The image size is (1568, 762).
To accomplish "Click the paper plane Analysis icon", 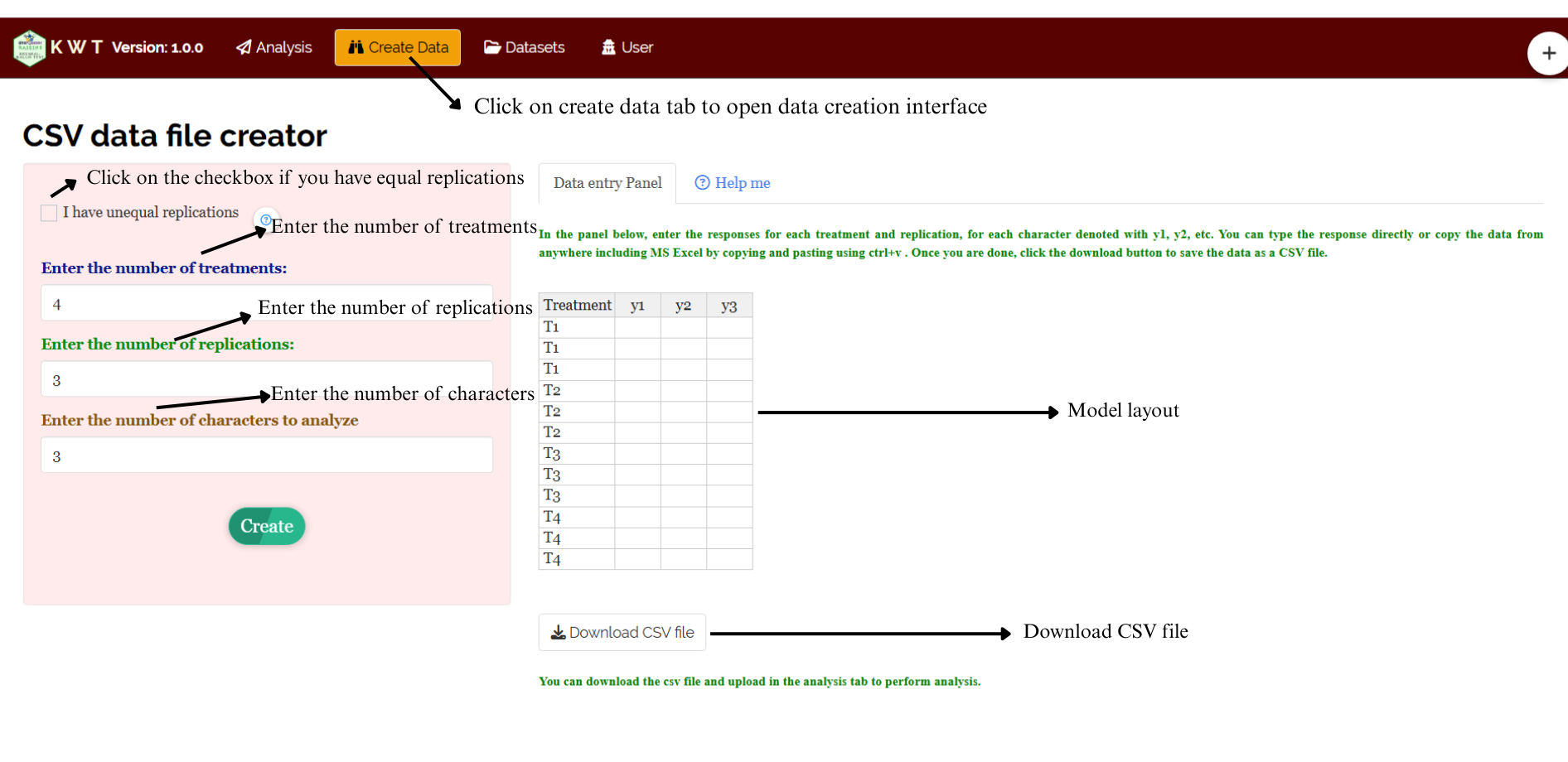I will [x=244, y=47].
